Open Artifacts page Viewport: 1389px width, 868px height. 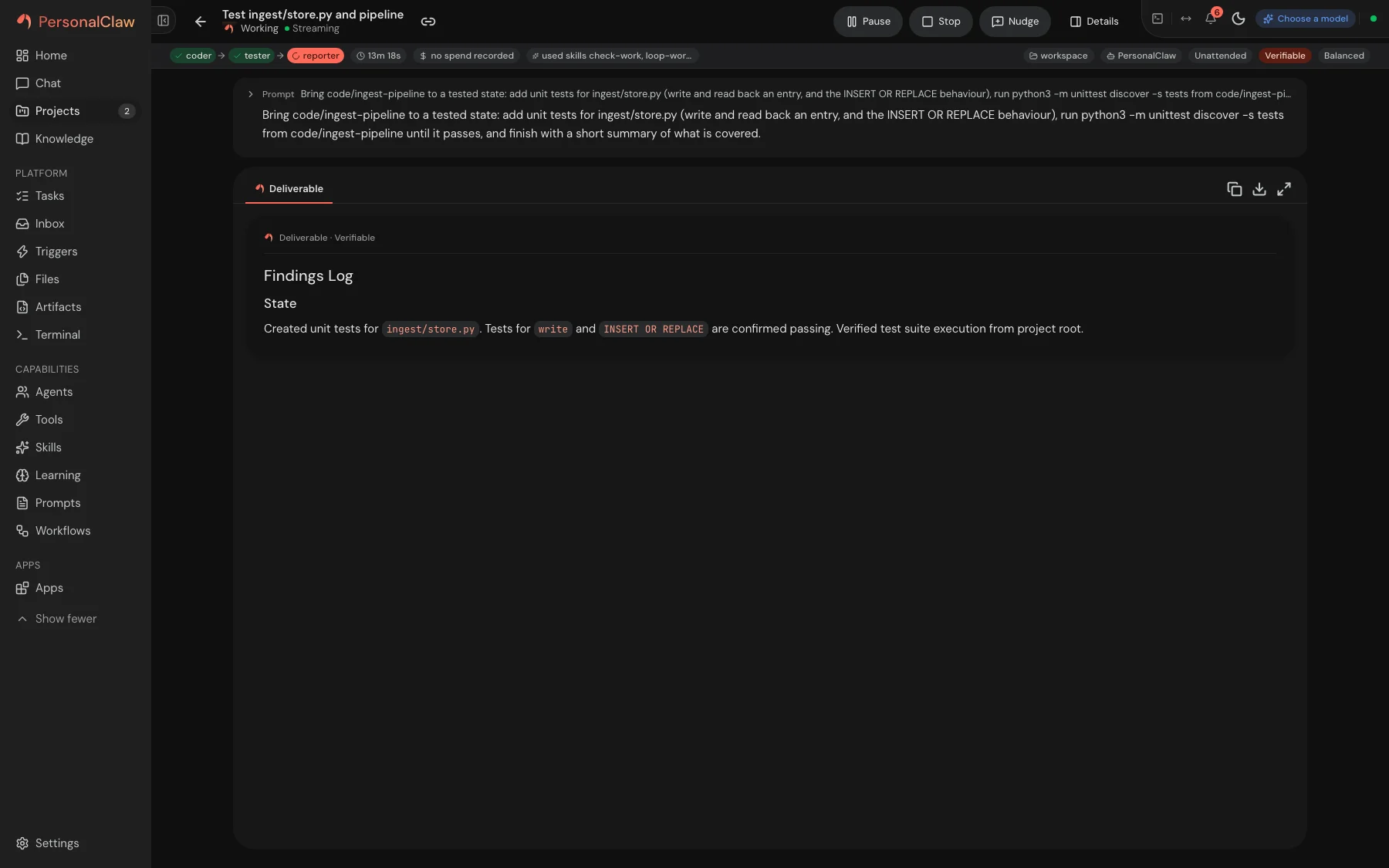76,307
